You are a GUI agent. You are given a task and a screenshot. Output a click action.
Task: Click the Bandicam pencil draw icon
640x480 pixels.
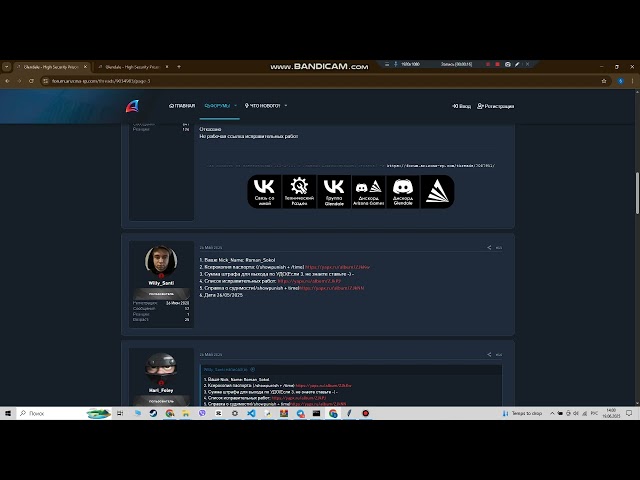click(x=517, y=64)
